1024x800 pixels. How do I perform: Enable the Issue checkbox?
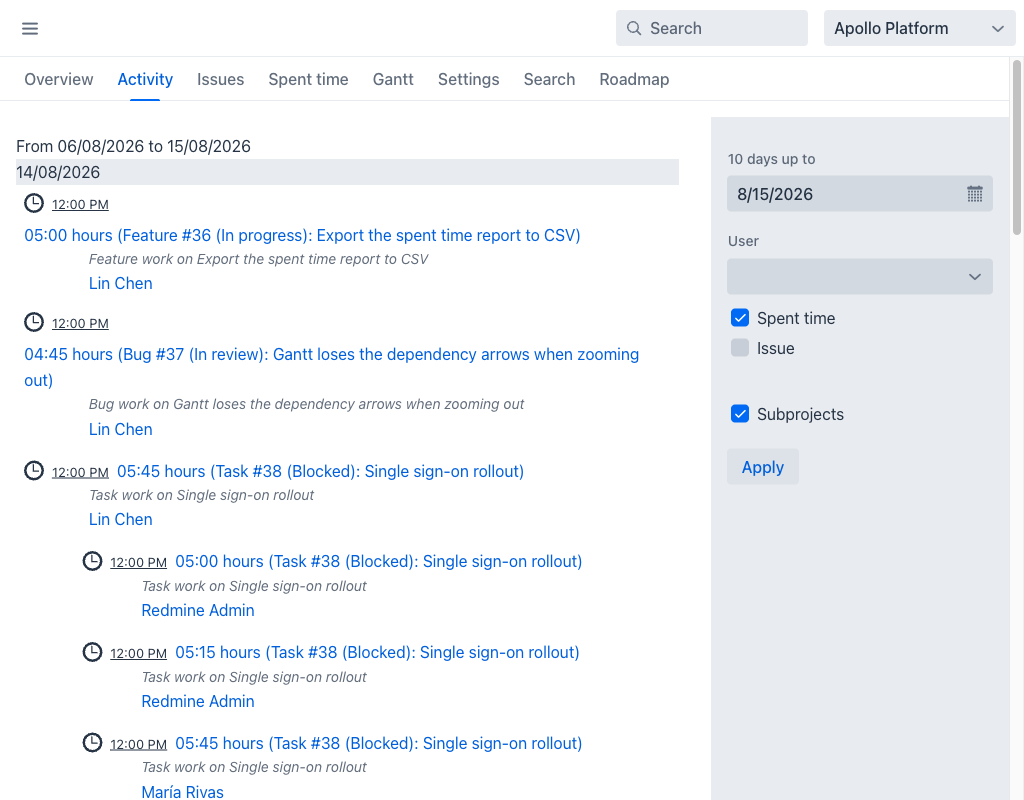(x=740, y=348)
